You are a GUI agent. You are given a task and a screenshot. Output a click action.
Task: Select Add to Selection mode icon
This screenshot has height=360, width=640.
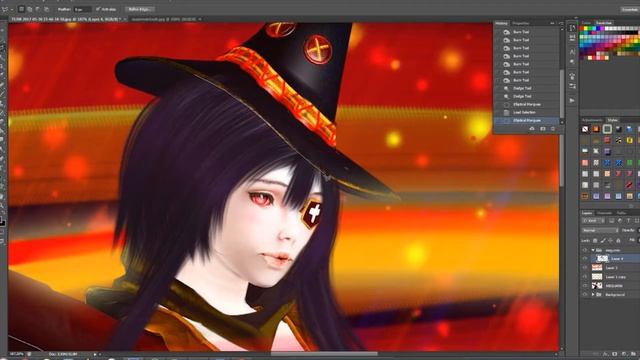coord(30,9)
